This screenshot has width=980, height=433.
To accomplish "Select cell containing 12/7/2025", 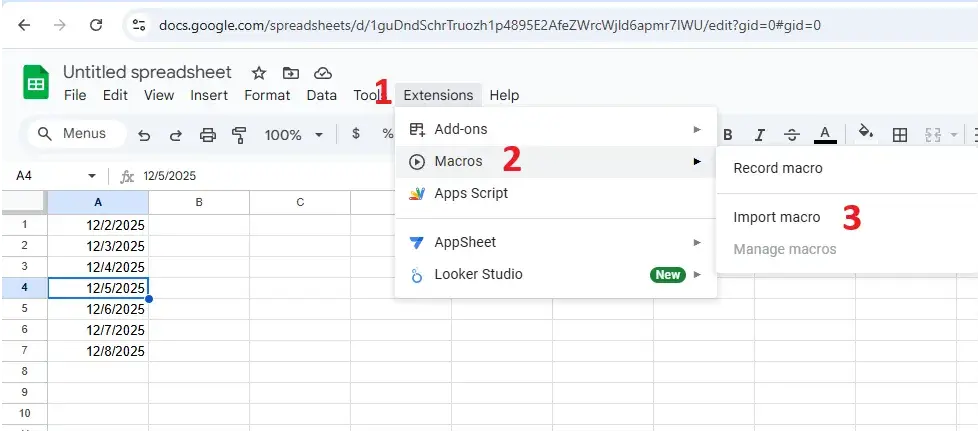I will click(x=98, y=330).
